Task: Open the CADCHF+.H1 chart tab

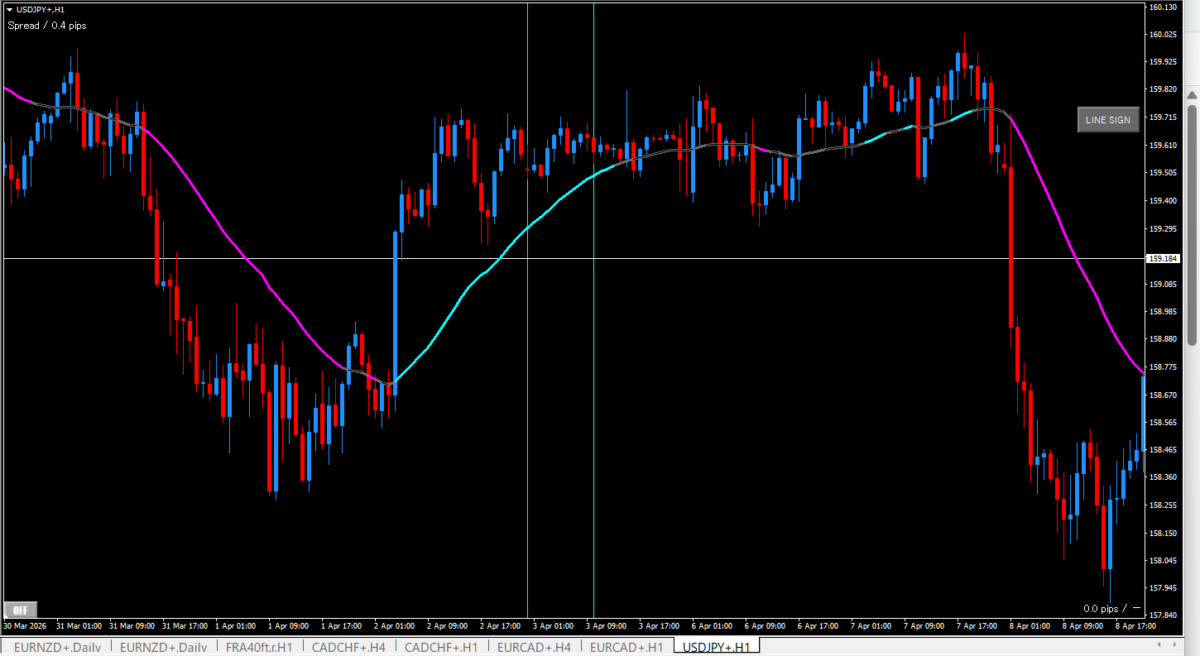Action: tap(442, 648)
